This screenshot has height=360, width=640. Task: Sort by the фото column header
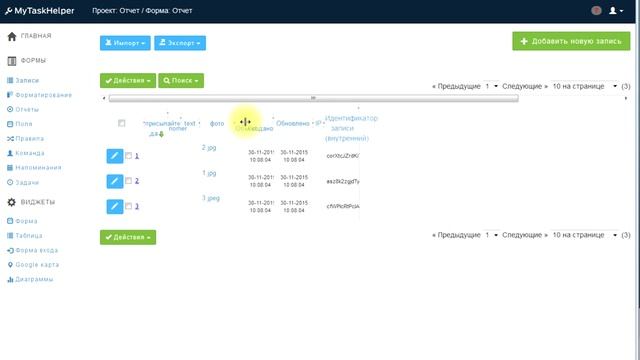[217, 123]
